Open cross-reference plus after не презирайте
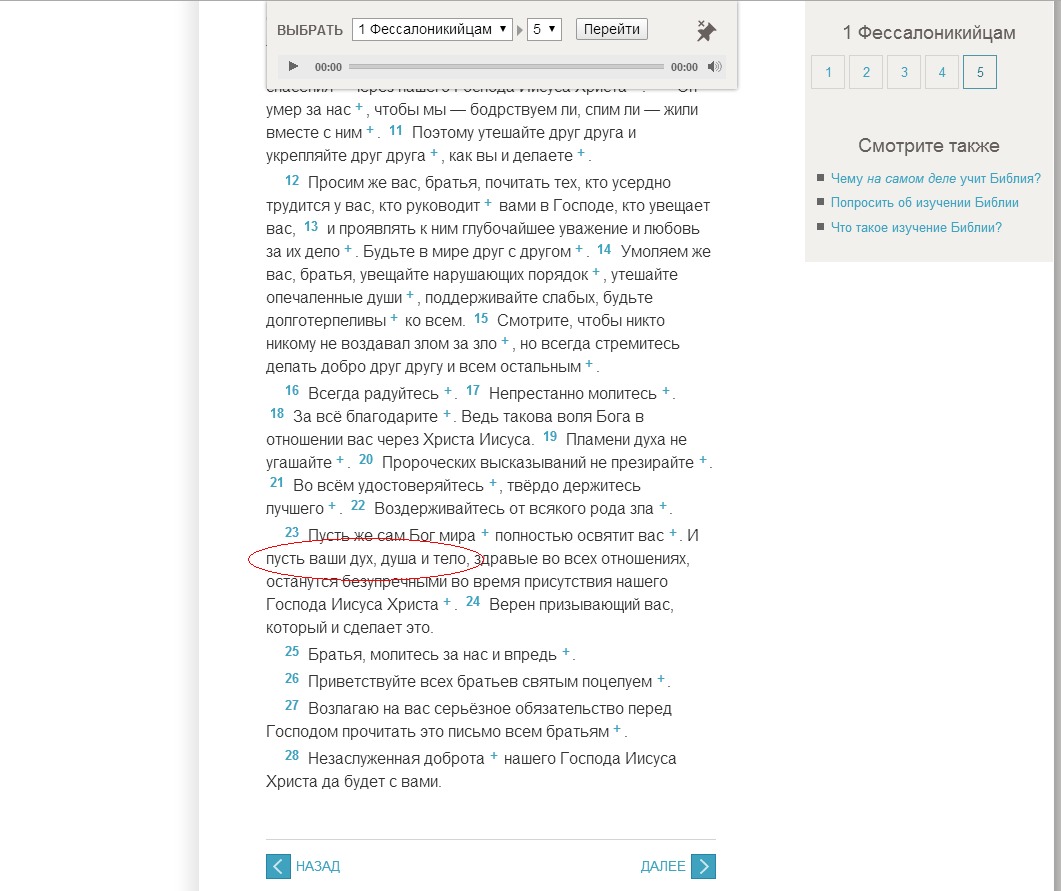Image resolution: width=1061 pixels, height=891 pixels. coord(703,459)
